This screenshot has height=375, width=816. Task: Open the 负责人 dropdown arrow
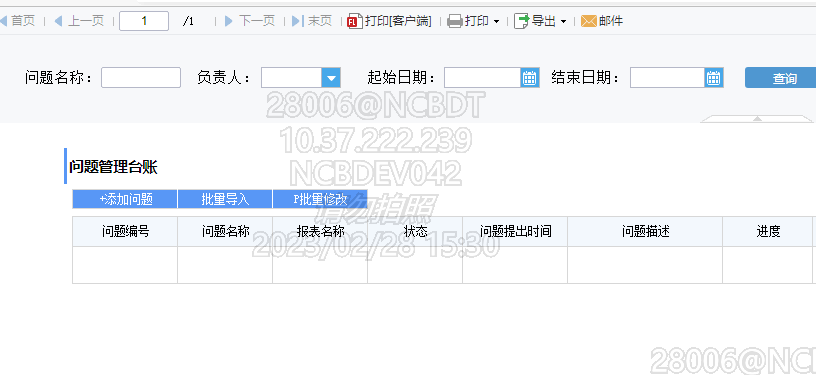pyautogui.click(x=331, y=78)
